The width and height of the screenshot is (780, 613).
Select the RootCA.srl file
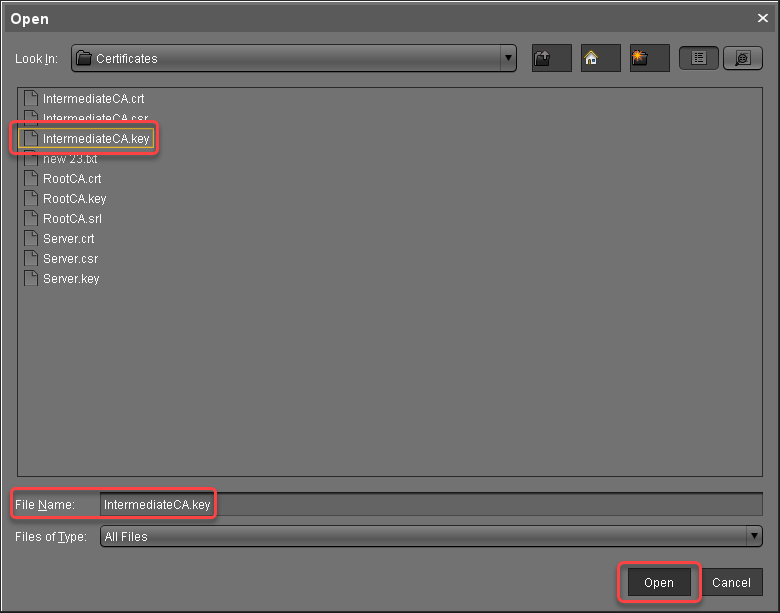click(72, 219)
